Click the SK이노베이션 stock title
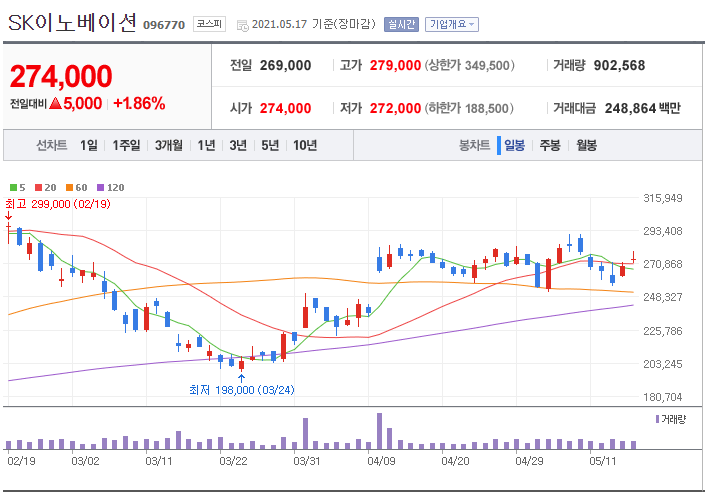 [x=72, y=22]
